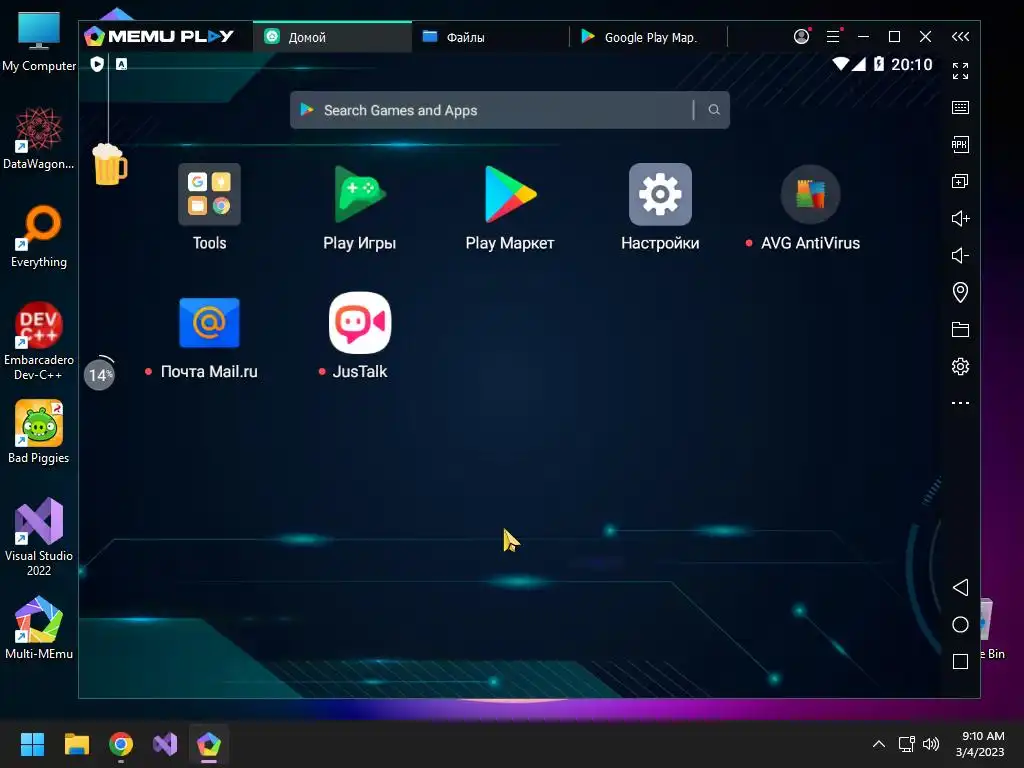Select the DataWagon desktop shortcut
Screen dimensions: 1024x768
click(39, 138)
